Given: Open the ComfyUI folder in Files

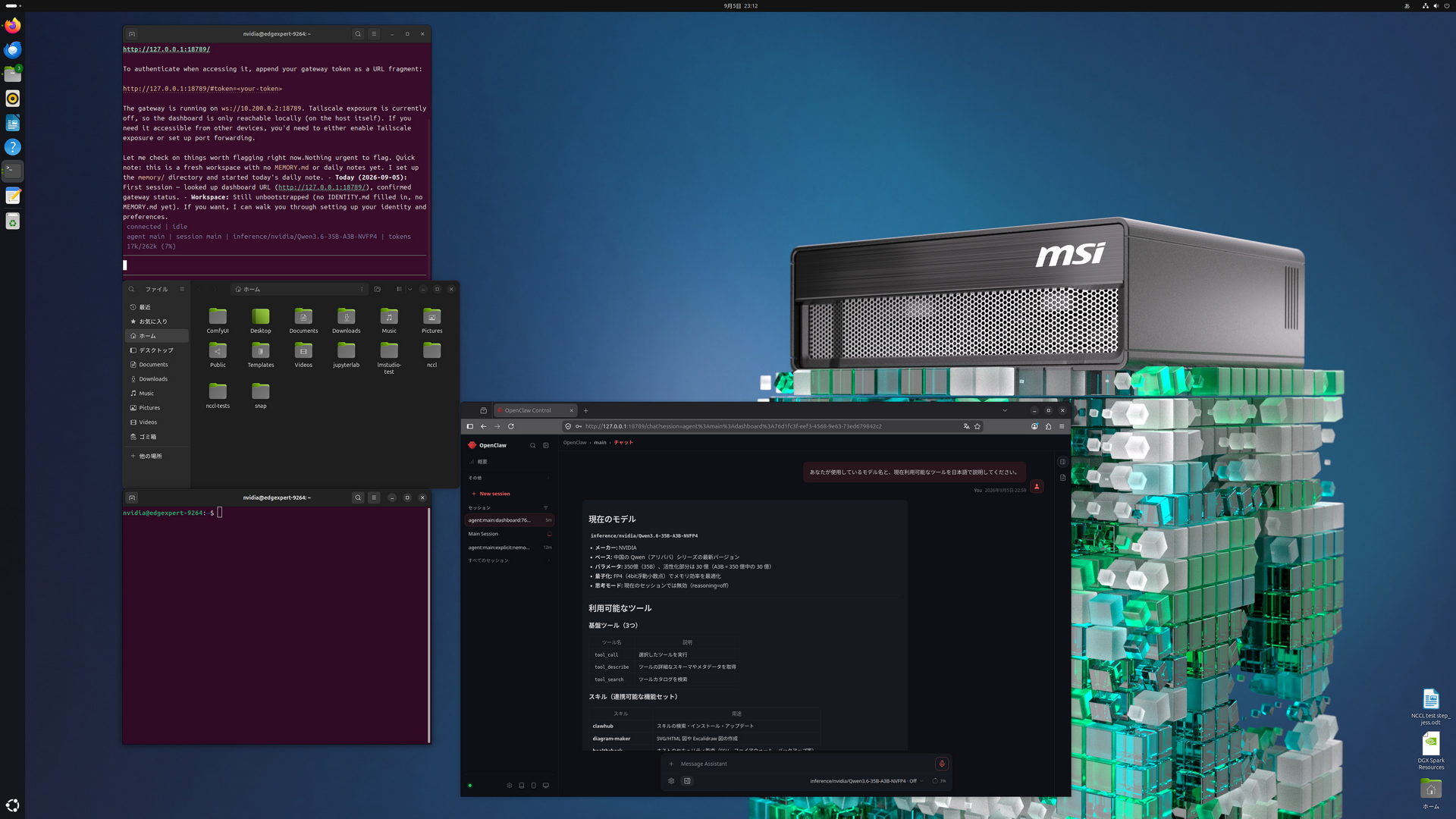Looking at the screenshot, I should pos(218,321).
